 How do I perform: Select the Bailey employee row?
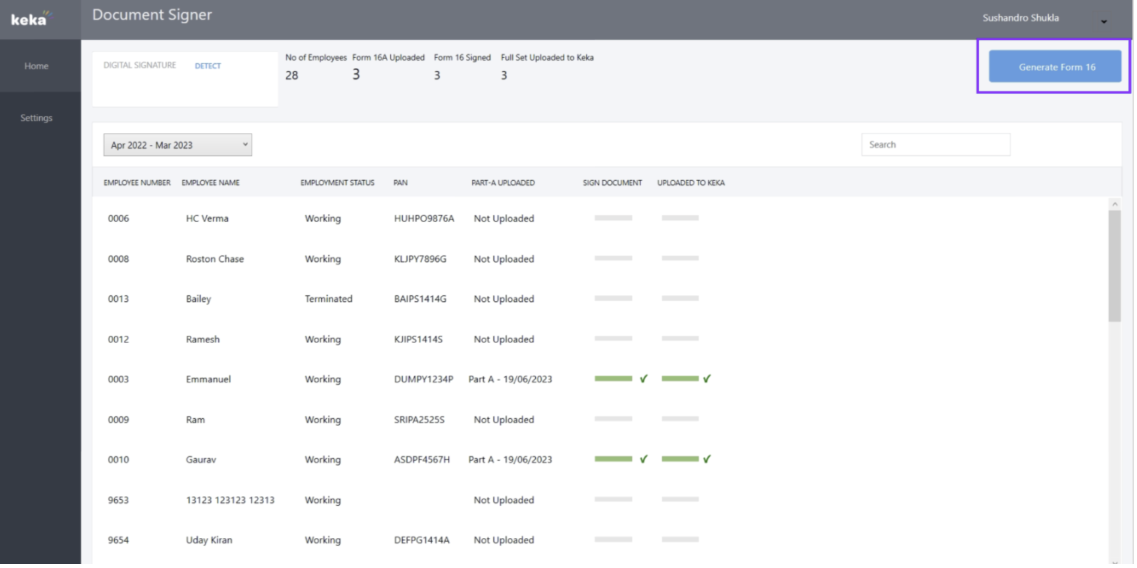pos(198,299)
